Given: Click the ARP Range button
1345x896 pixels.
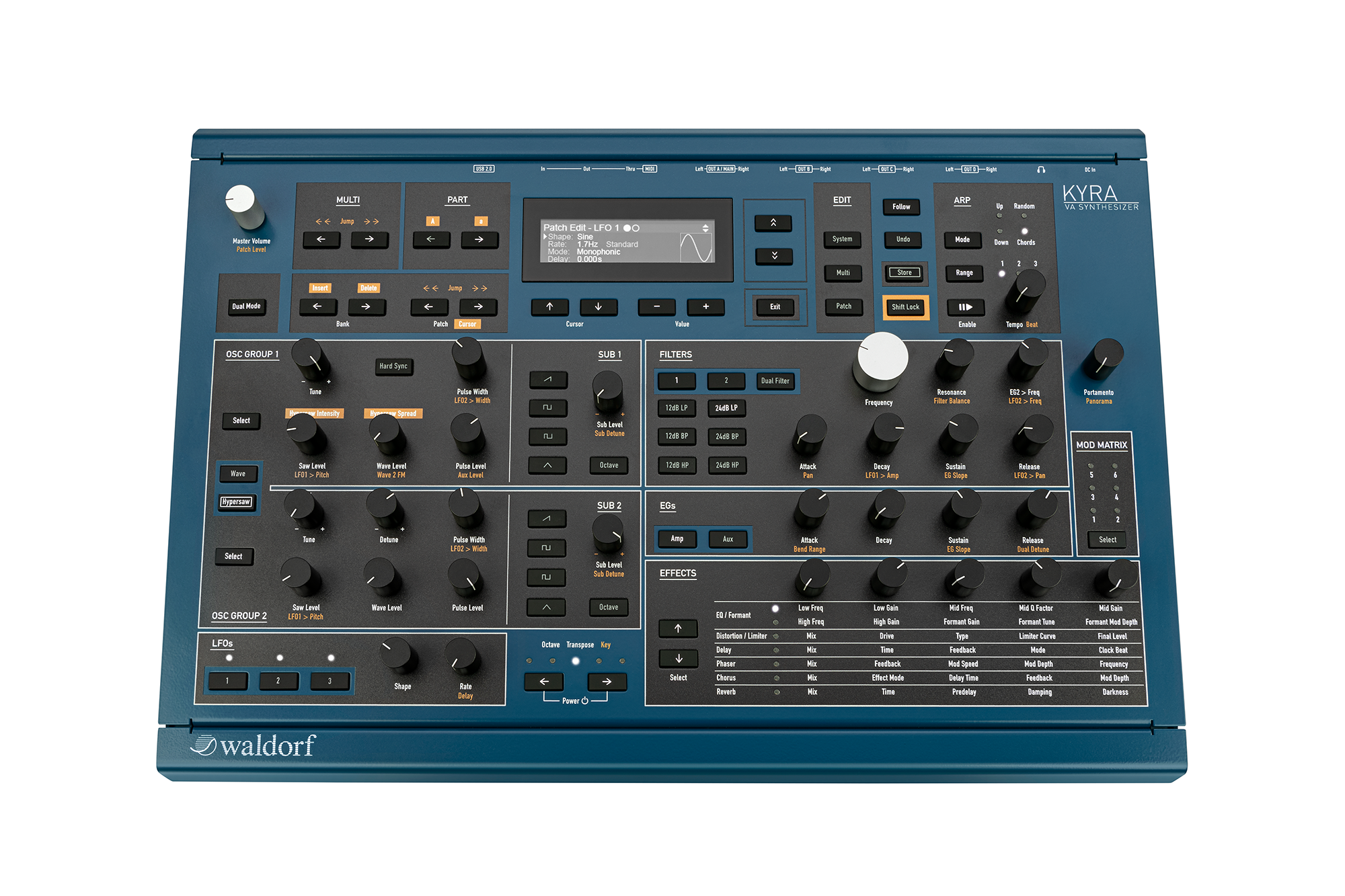Looking at the screenshot, I should pos(964,273).
